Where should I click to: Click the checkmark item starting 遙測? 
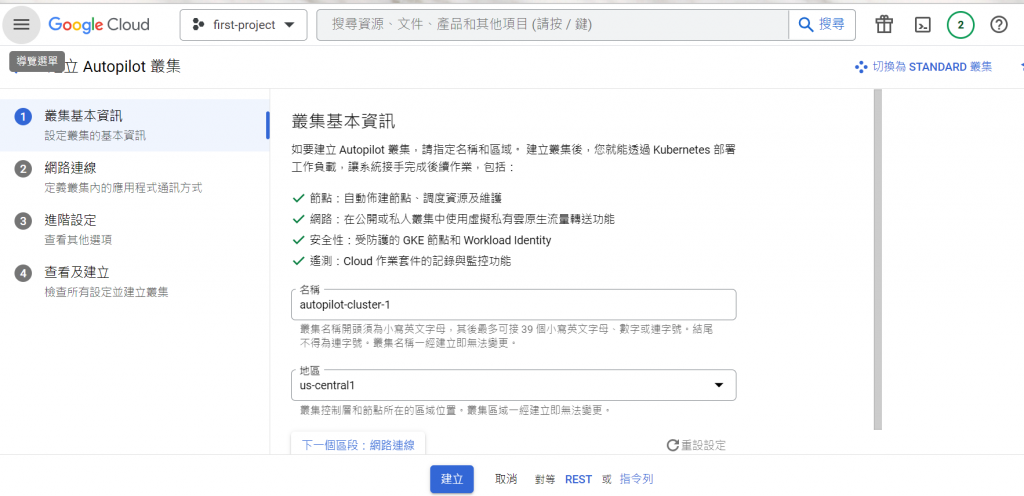402,261
